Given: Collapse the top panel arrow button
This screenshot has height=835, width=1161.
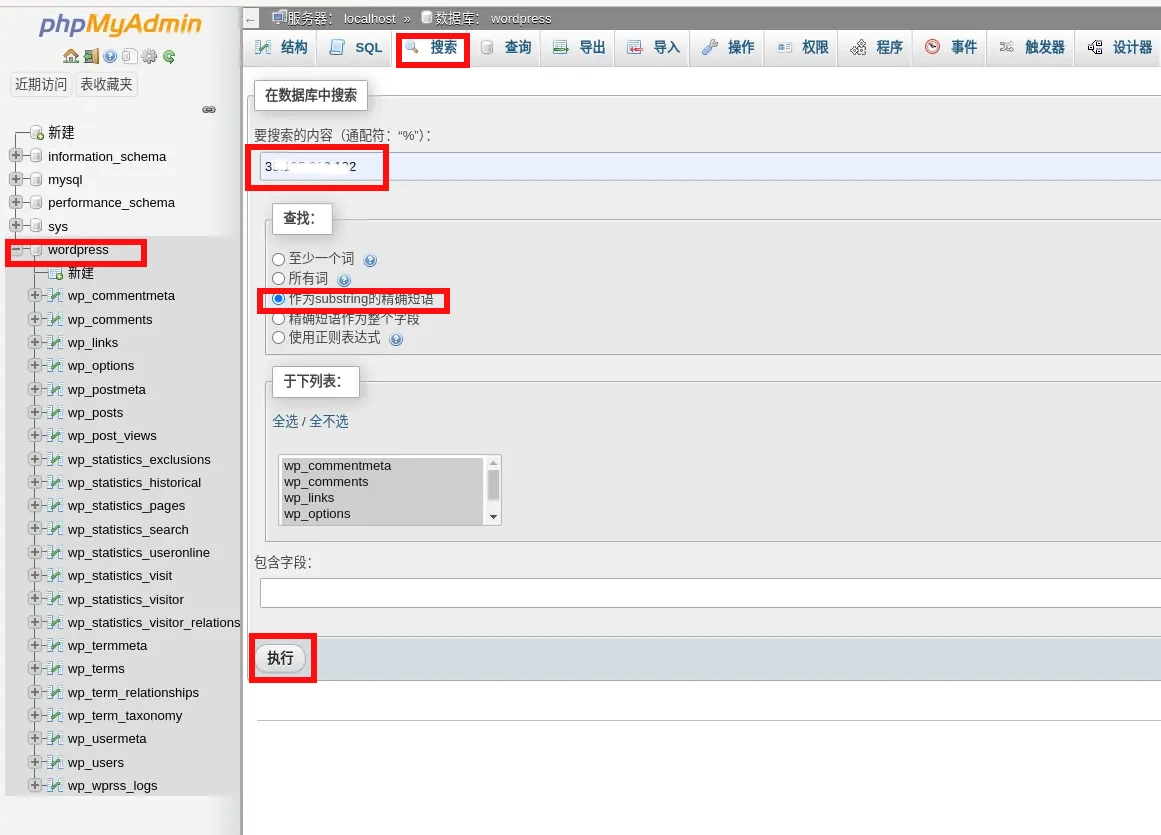Looking at the screenshot, I should (251, 19).
